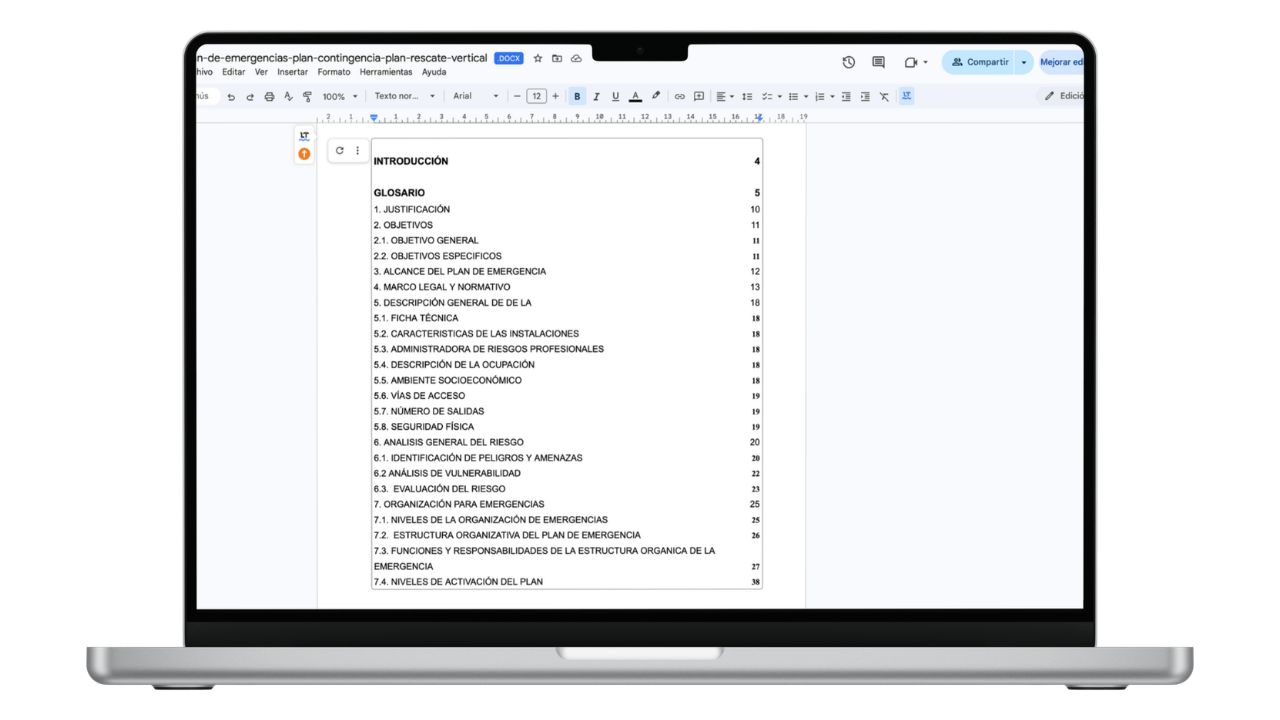Viewport: 1280px width, 720px height.
Task: Click the font size field
Action: [536, 97]
